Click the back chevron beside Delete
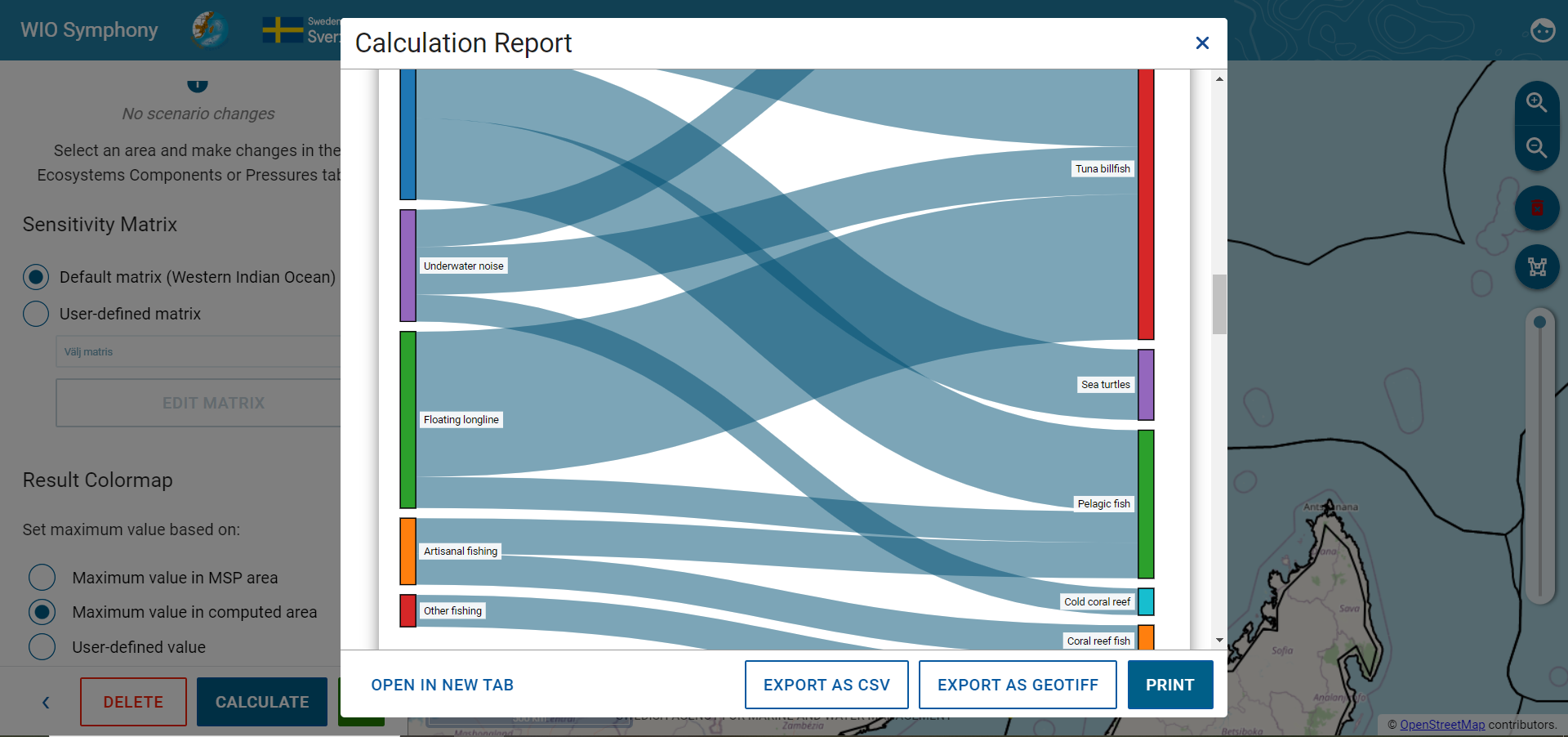The height and width of the screenshot is (737, 1568). 46,702
